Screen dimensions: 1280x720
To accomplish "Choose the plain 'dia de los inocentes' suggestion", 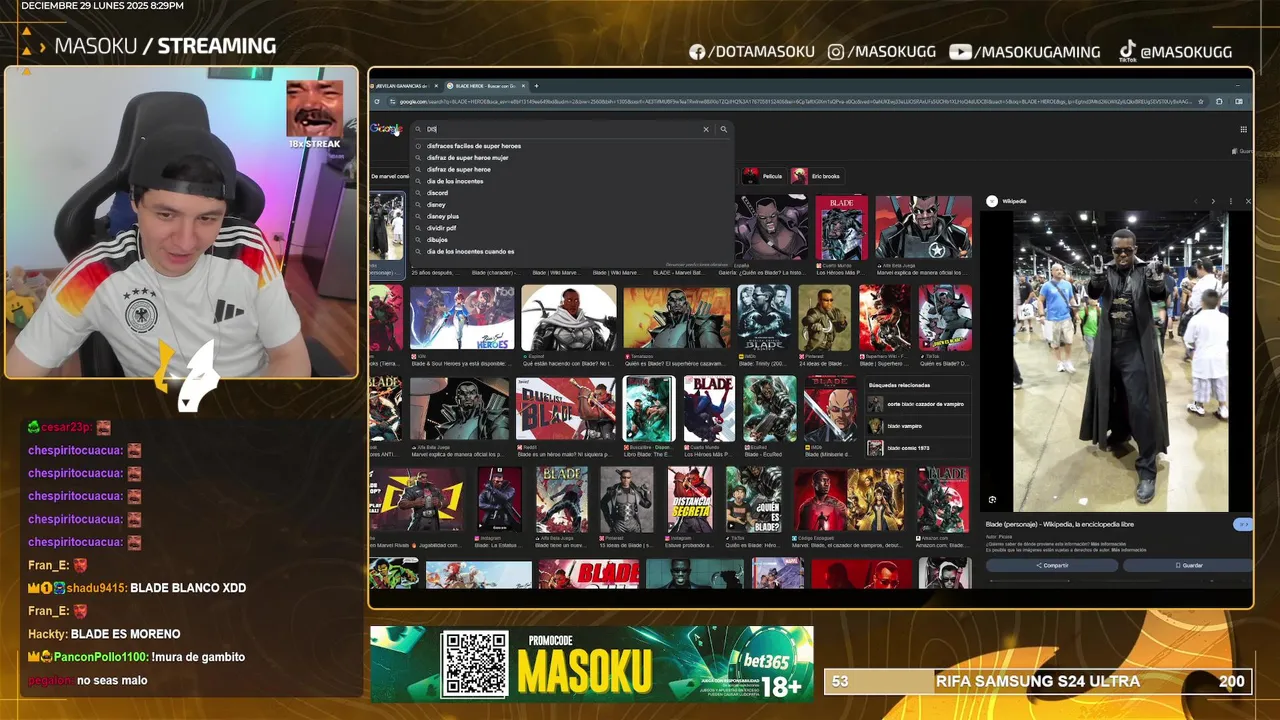I will tap(455, 181).
